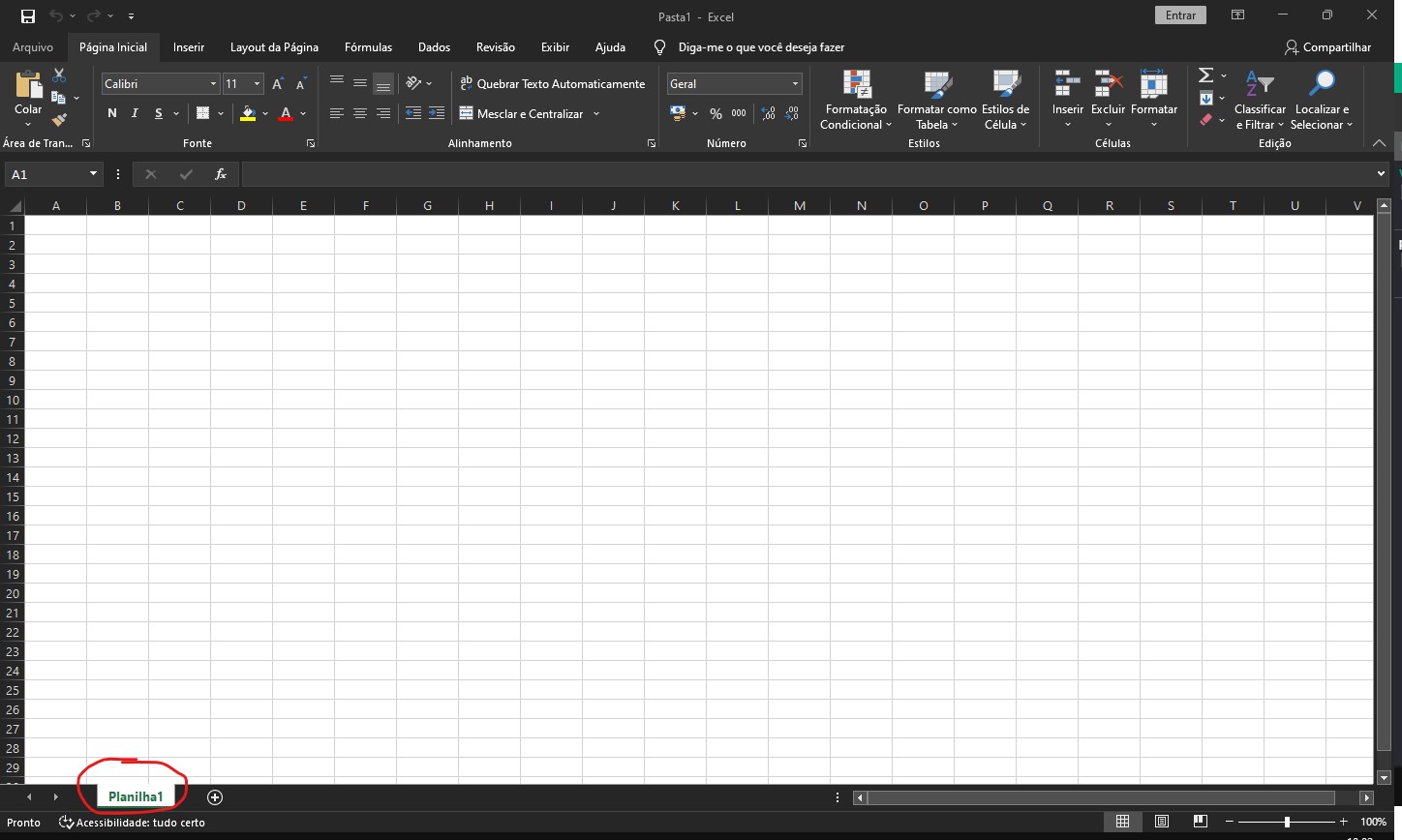Viewport: 1402px width, 840px height.
Task: Toggle middle vertical alignment
Action: point(360,82)
